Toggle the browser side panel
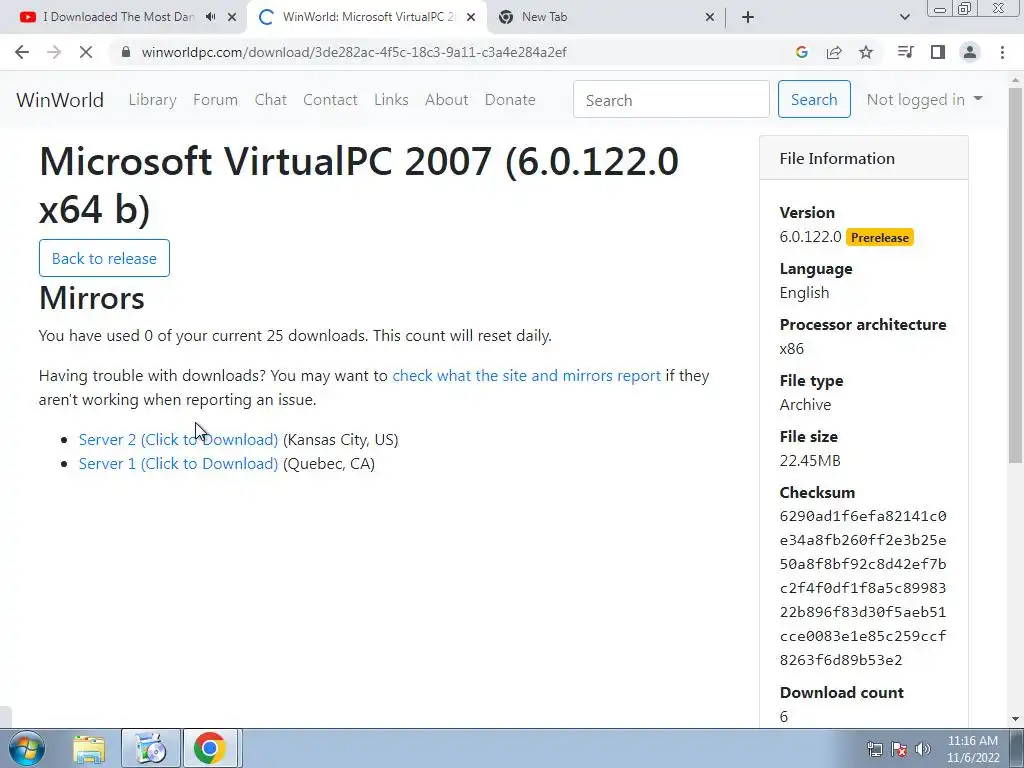 938,52
